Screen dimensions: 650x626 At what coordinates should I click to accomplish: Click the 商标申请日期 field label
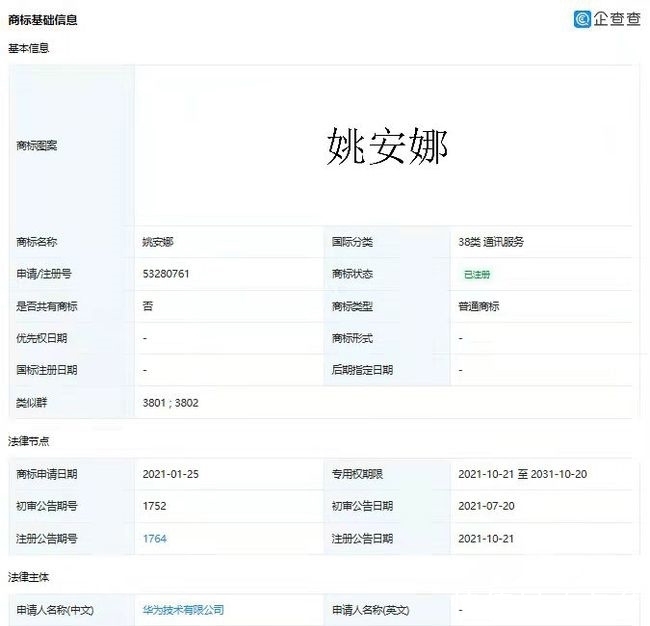coord(47,474)
